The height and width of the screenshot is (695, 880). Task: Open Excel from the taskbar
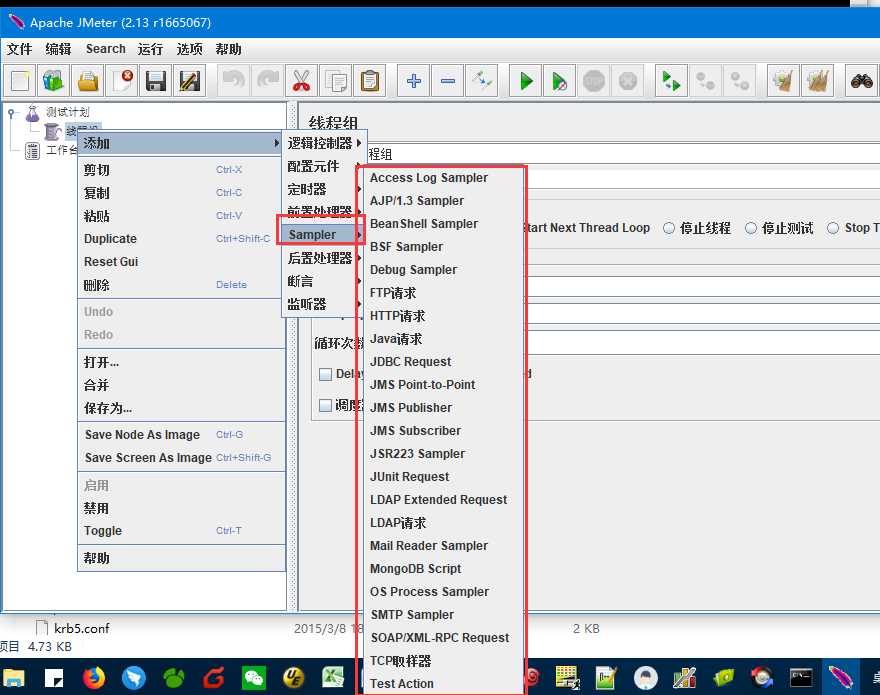333,678
